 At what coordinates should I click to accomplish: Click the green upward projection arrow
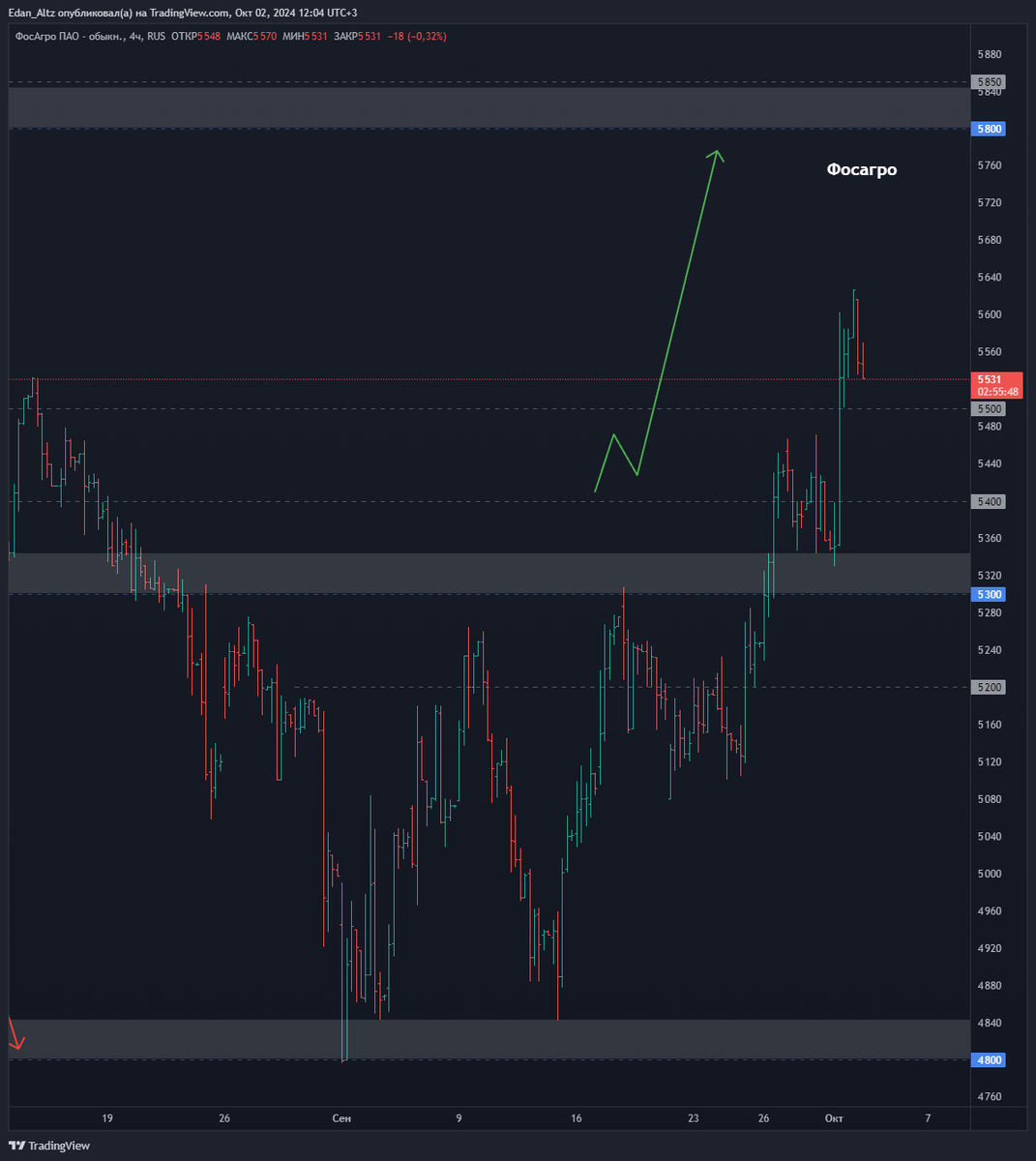click(660, 321)
